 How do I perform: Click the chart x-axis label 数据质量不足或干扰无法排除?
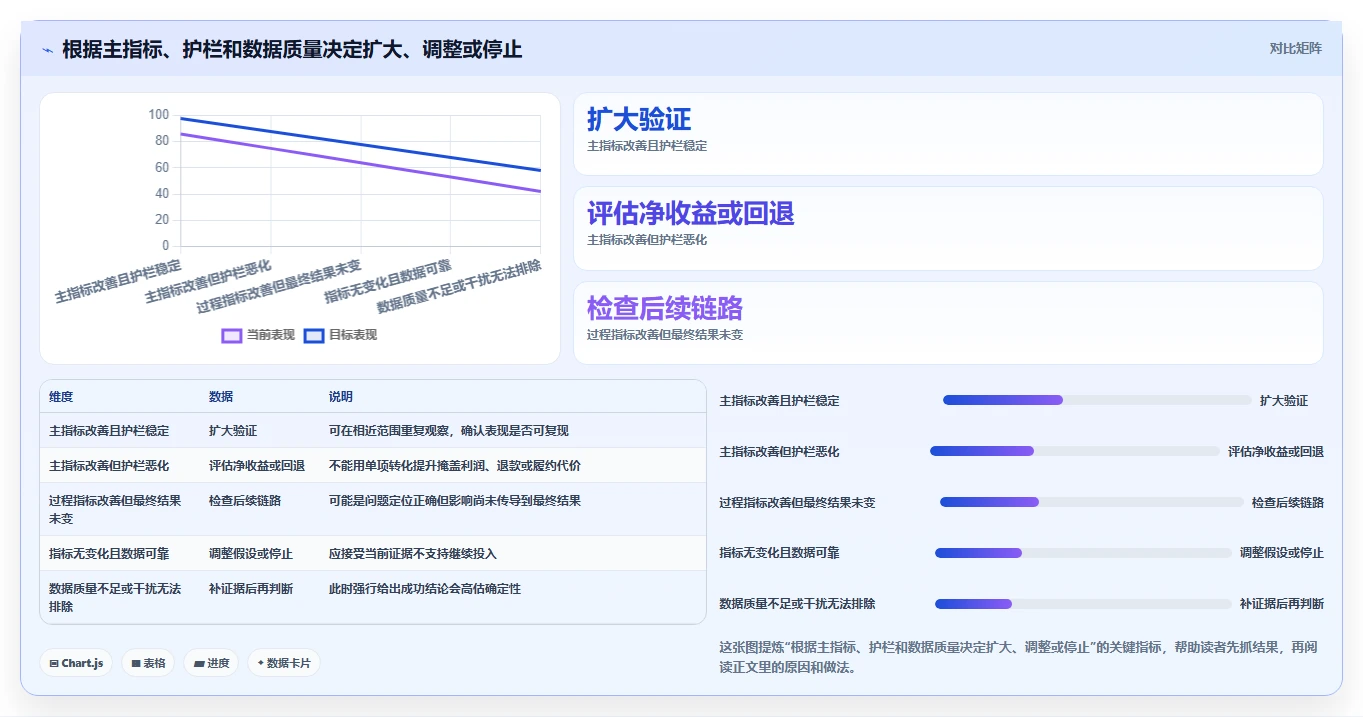click(459, 286)
